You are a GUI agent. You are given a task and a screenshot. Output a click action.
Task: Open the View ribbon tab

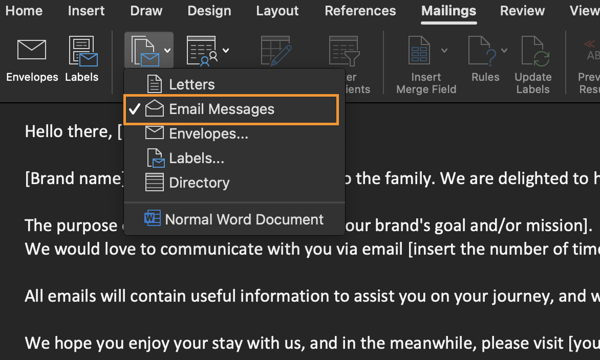pyautogui.click(x=585, y=11)
